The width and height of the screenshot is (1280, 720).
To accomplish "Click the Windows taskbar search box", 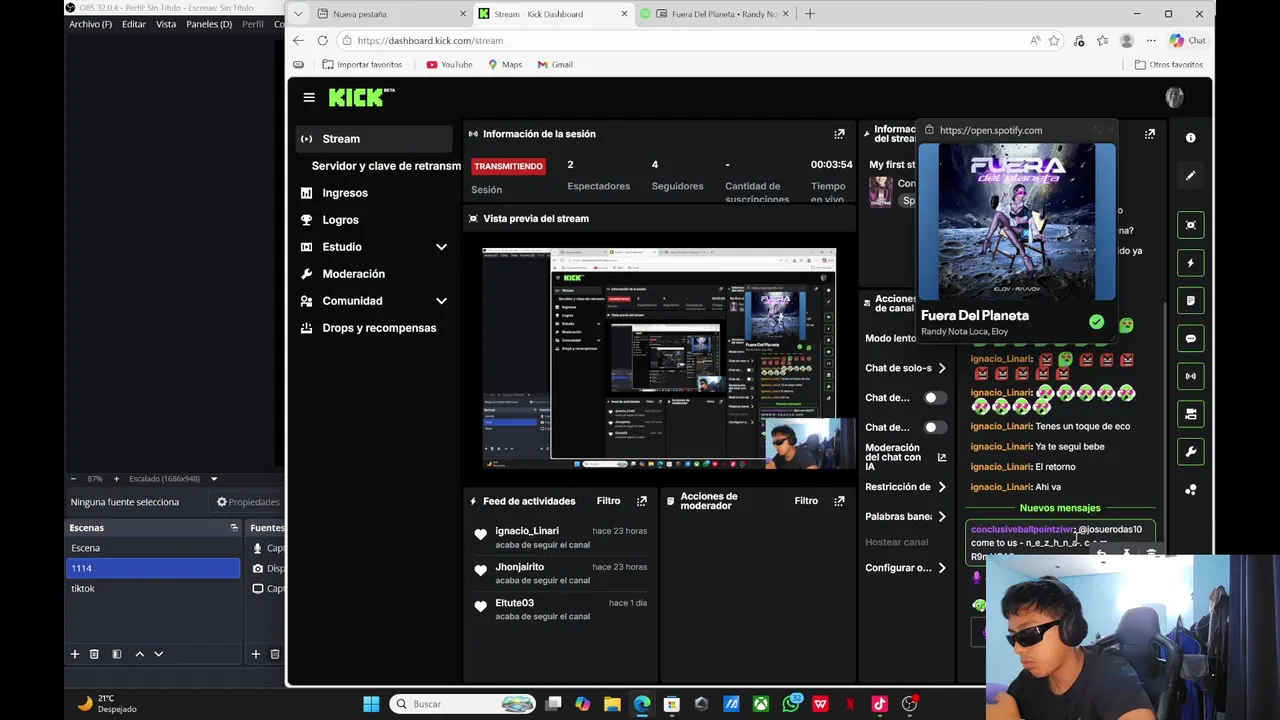I will tap(463, 704).
